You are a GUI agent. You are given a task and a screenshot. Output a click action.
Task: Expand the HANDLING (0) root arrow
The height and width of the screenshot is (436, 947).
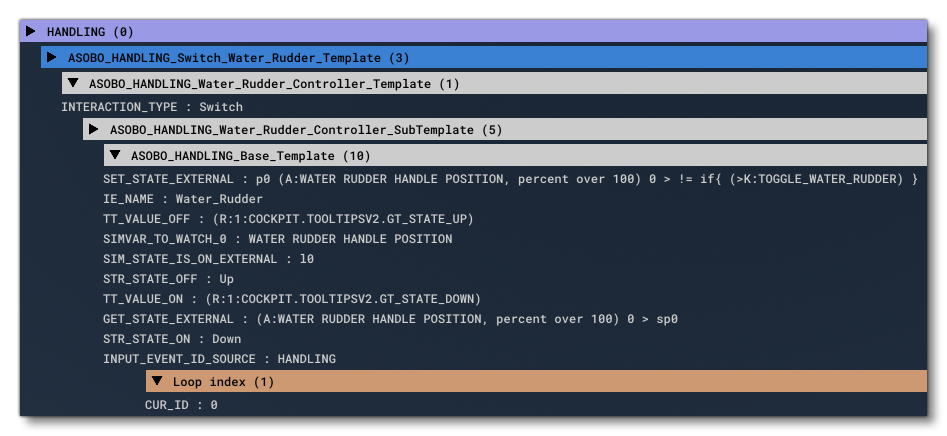pos(31,32)
